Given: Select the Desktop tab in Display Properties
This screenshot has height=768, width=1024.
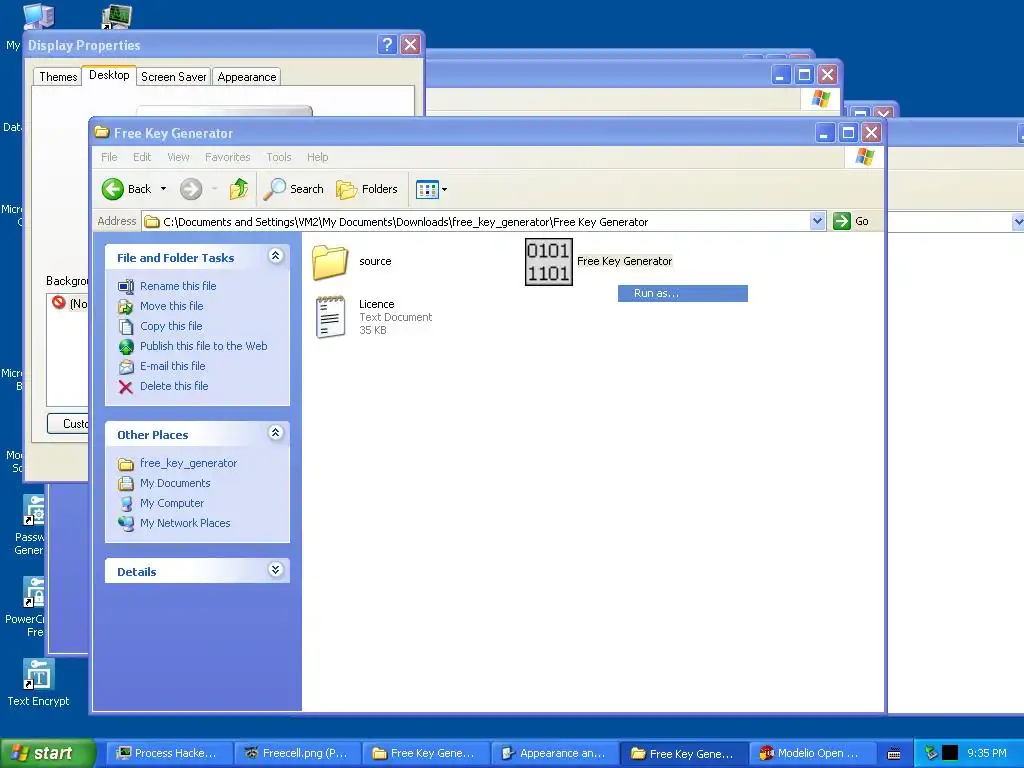Looking at the screenshot, I should pos(109,75).
